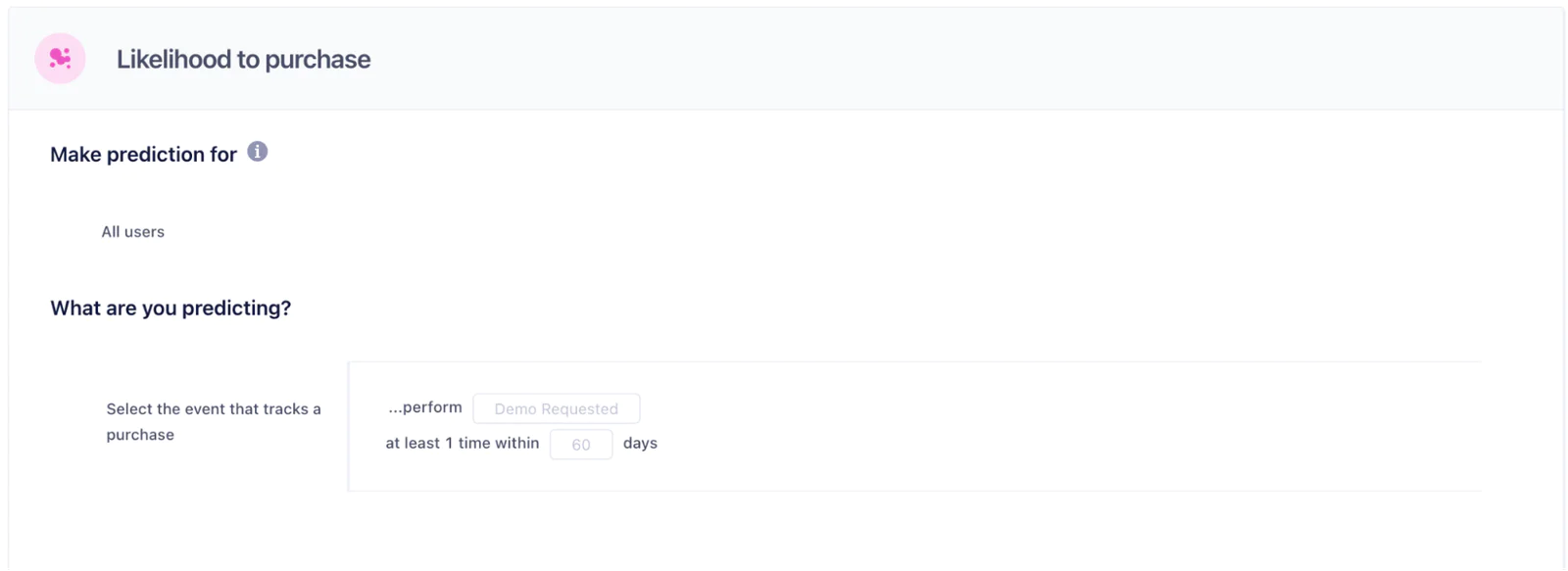1568x571 pixels.
Task: Click the days label after the number field
Action: [x=640, y=444]
